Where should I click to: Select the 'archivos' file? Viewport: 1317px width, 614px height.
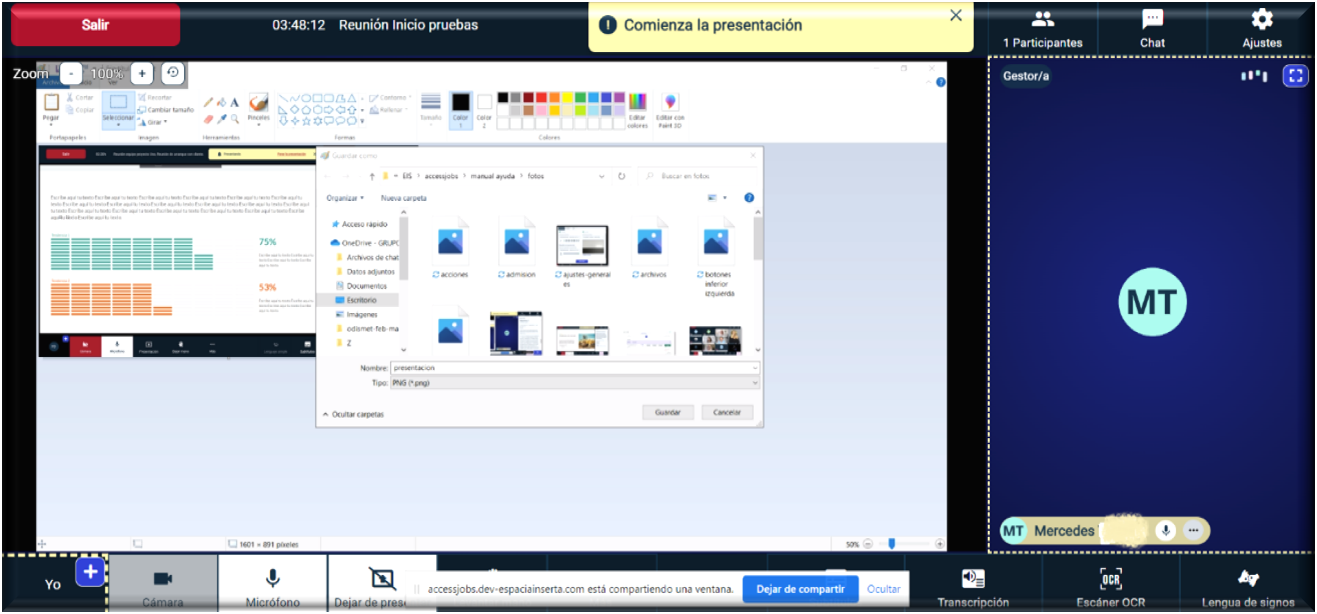[649, 249]
